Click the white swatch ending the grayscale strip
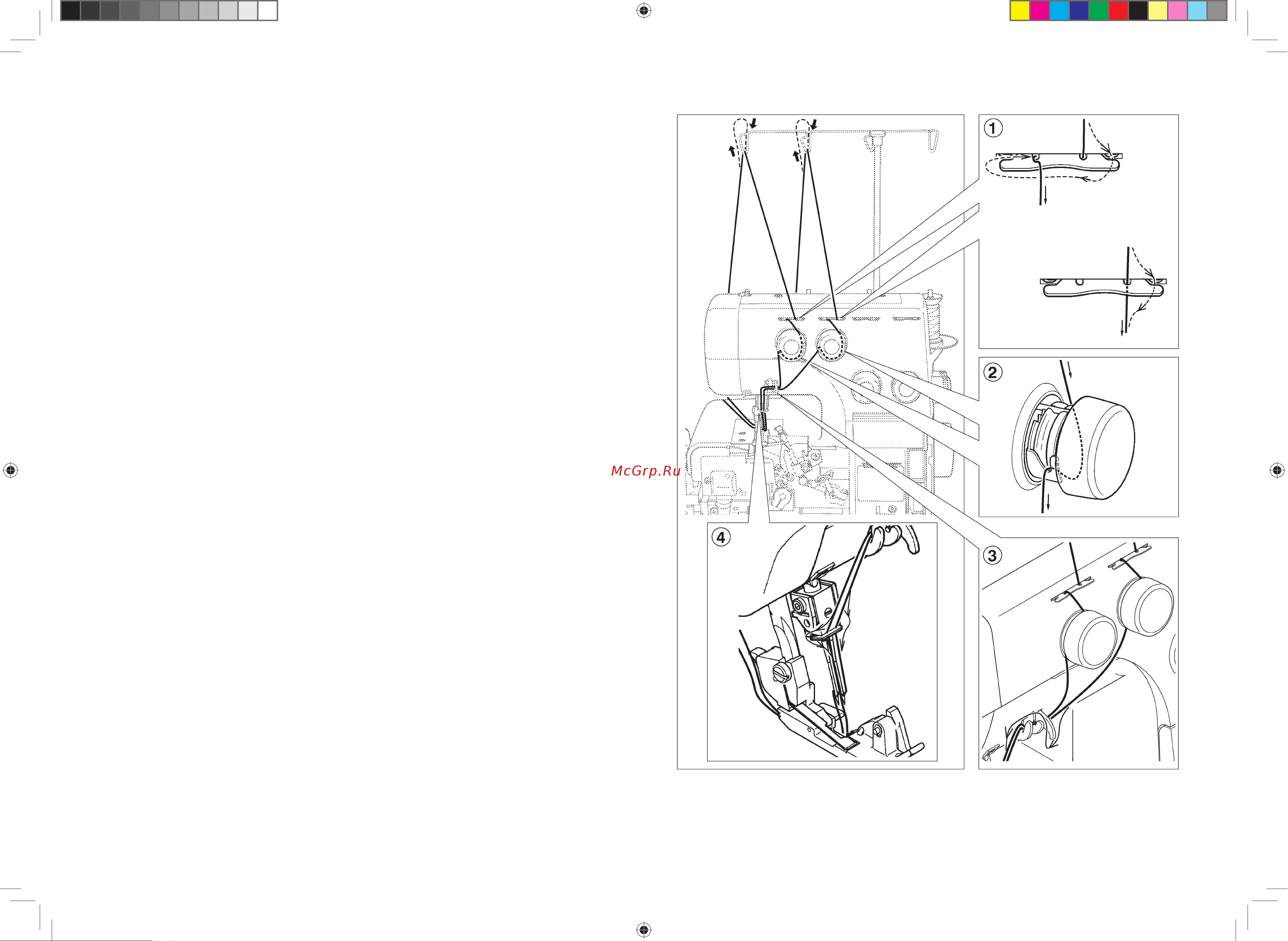The width and height of the screenshot is (1288, 941). point(267,11)
